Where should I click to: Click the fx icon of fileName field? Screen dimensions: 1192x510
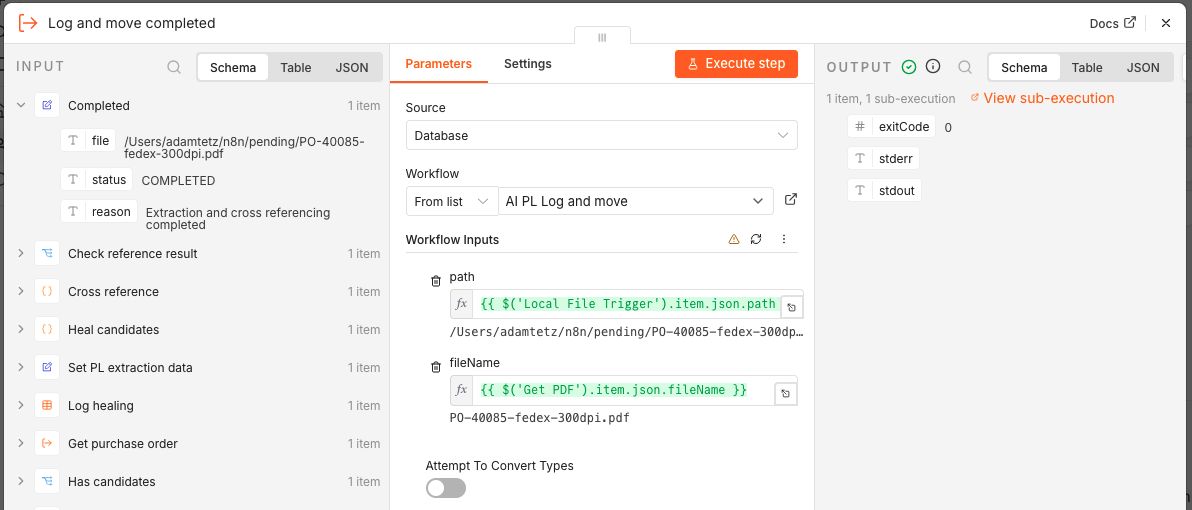pyautogui.click(x=461, y=390)
